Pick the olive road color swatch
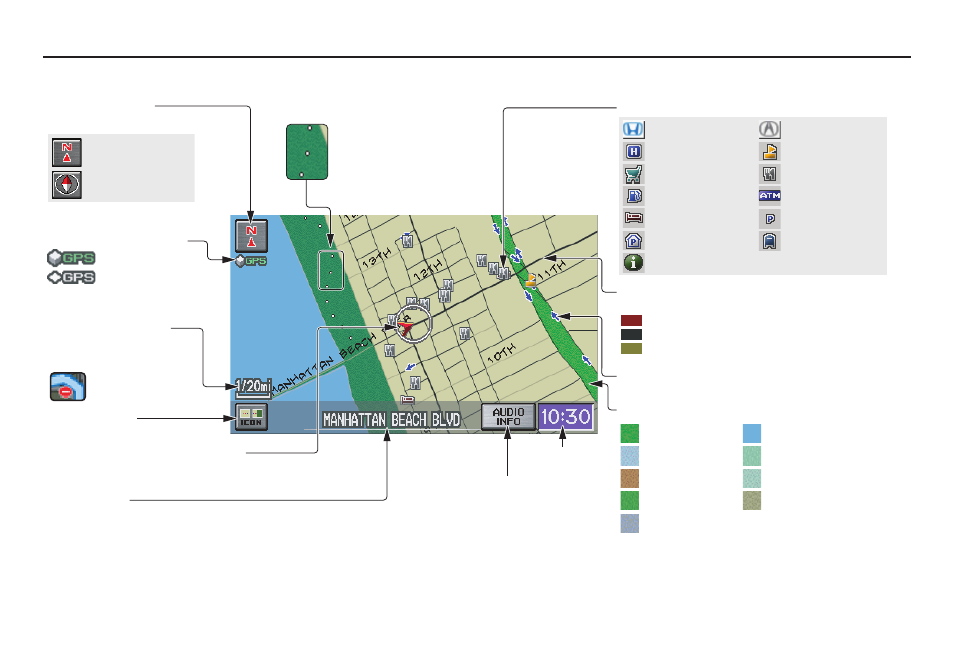Screen dimensions: 954x651 pos(632,349)
